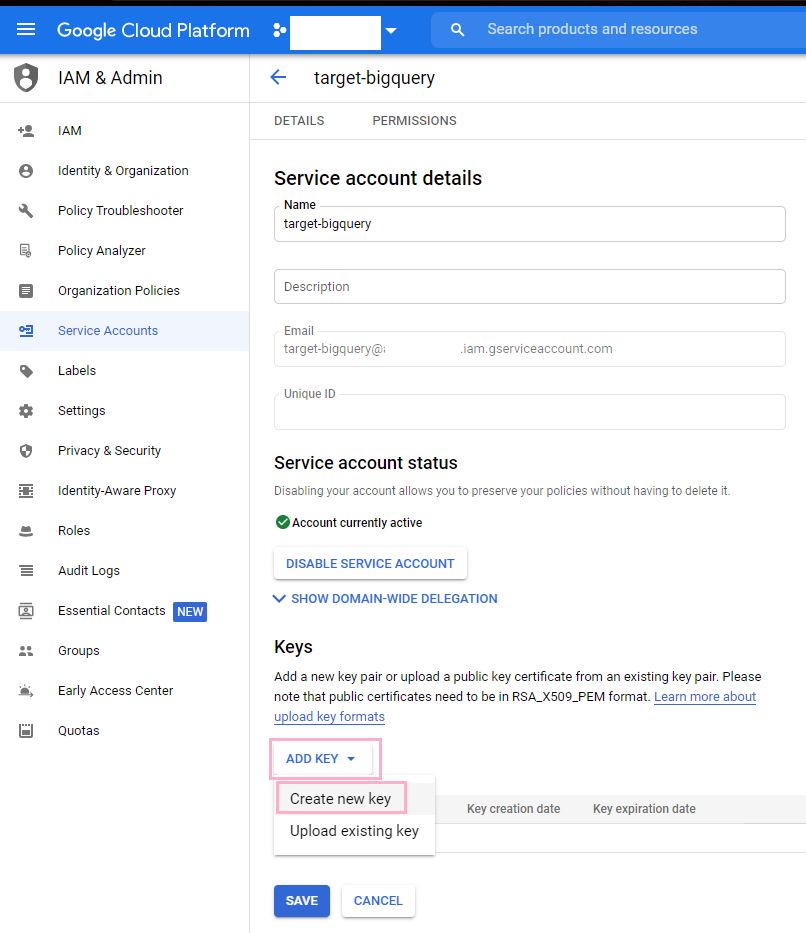Click the Roles hat icon

[x=26, y=531]
